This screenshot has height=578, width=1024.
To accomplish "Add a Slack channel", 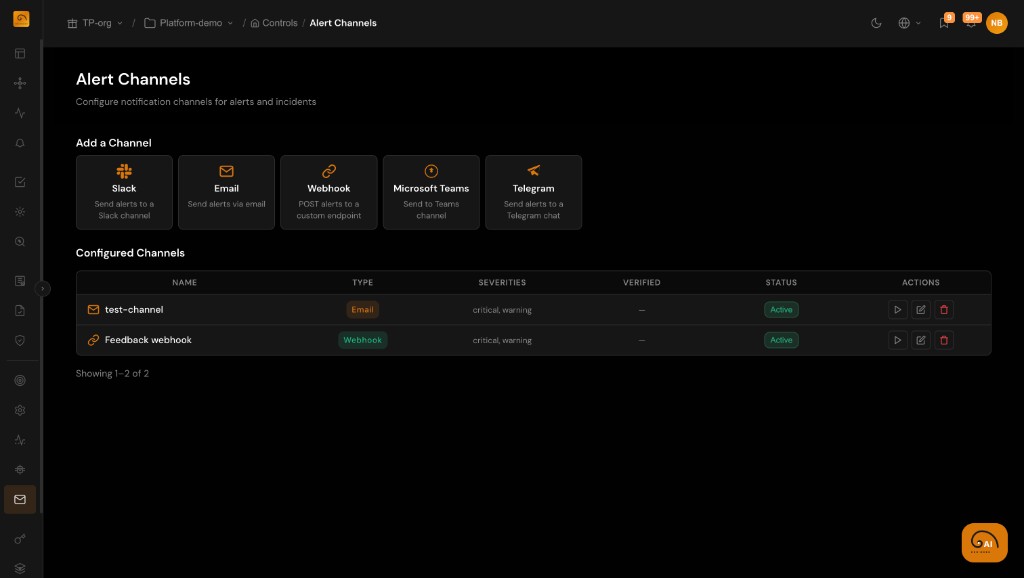I will [x=124, y=192].
